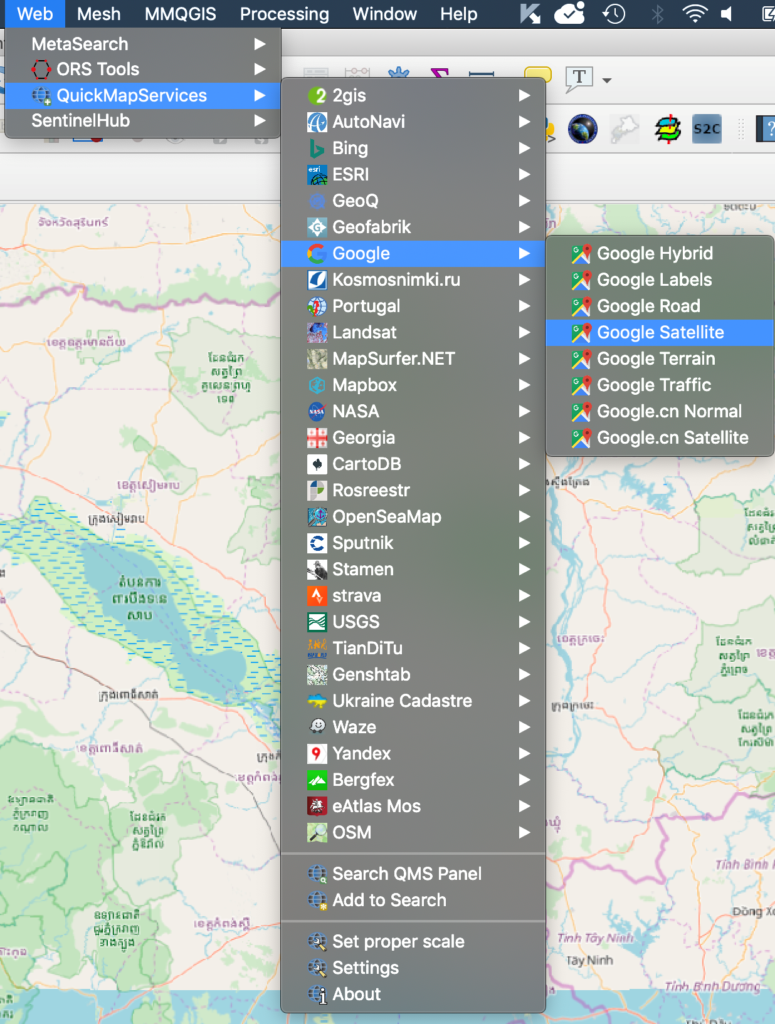Image resolution: width=775 pixels, height=1024 pixels.
Task: Click the Wi-Fi status icon
Action: [695, 14]
